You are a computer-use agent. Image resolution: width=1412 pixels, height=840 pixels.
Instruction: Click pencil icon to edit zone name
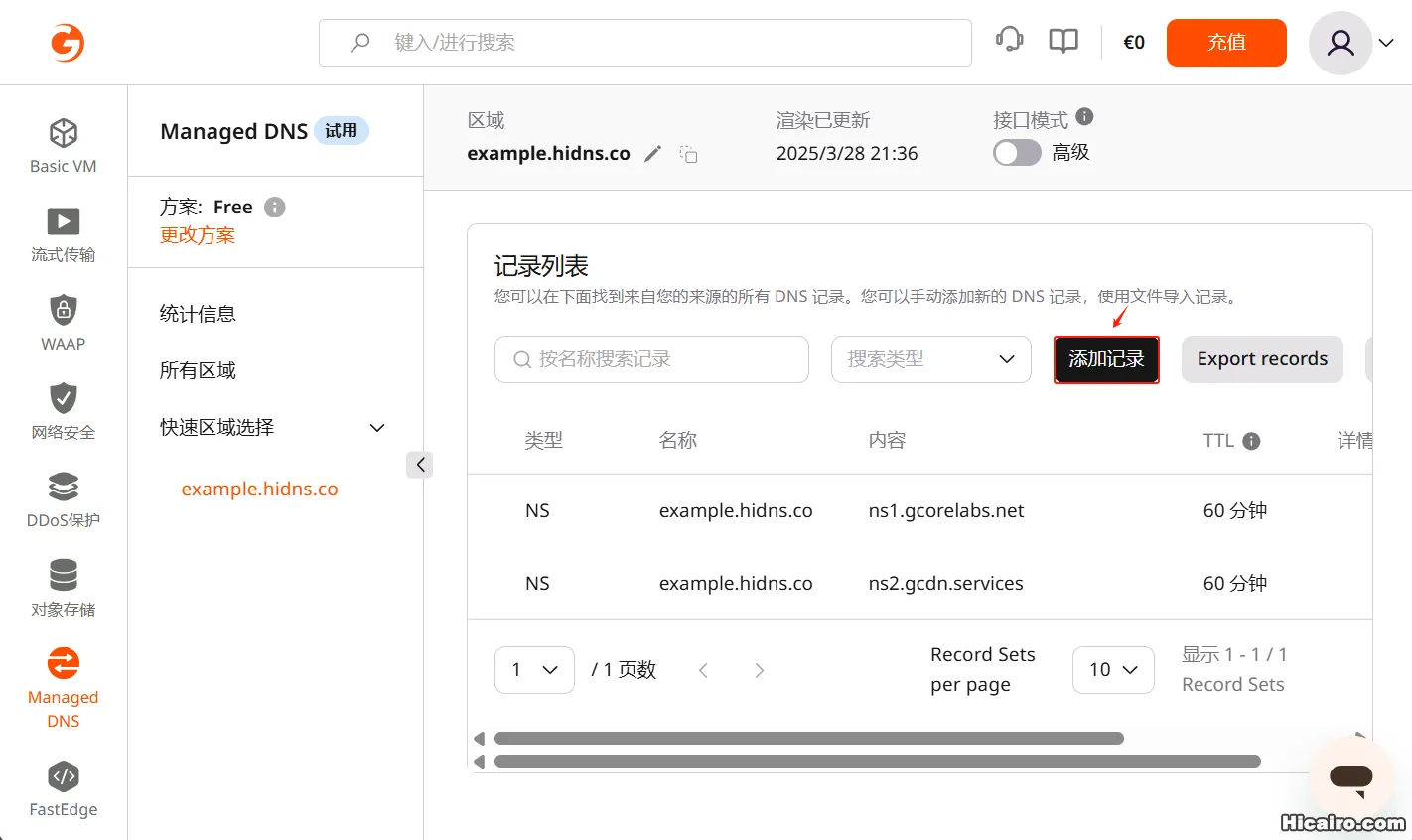point(652,154)
